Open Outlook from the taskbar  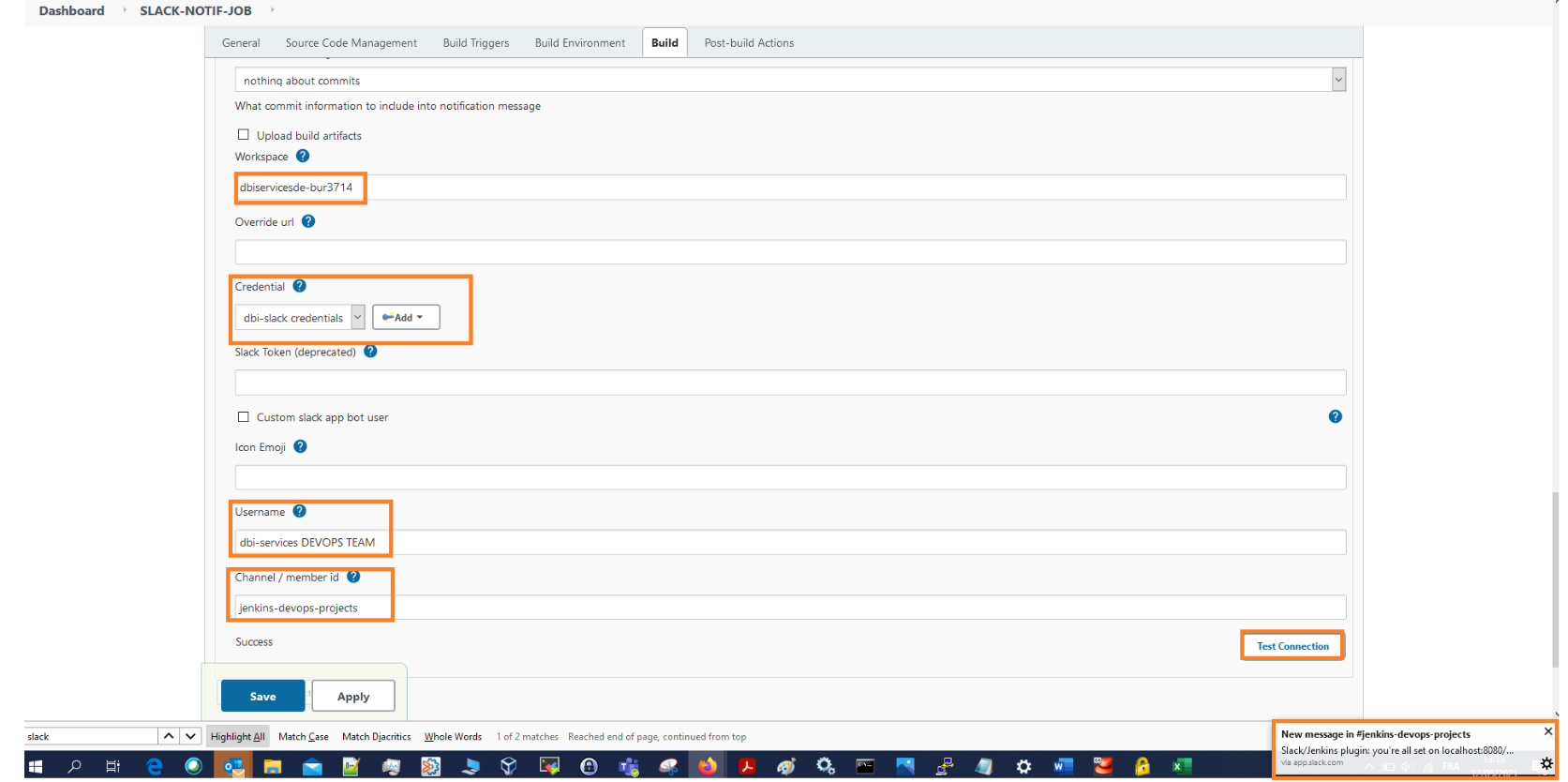click(x=231, y=766)
